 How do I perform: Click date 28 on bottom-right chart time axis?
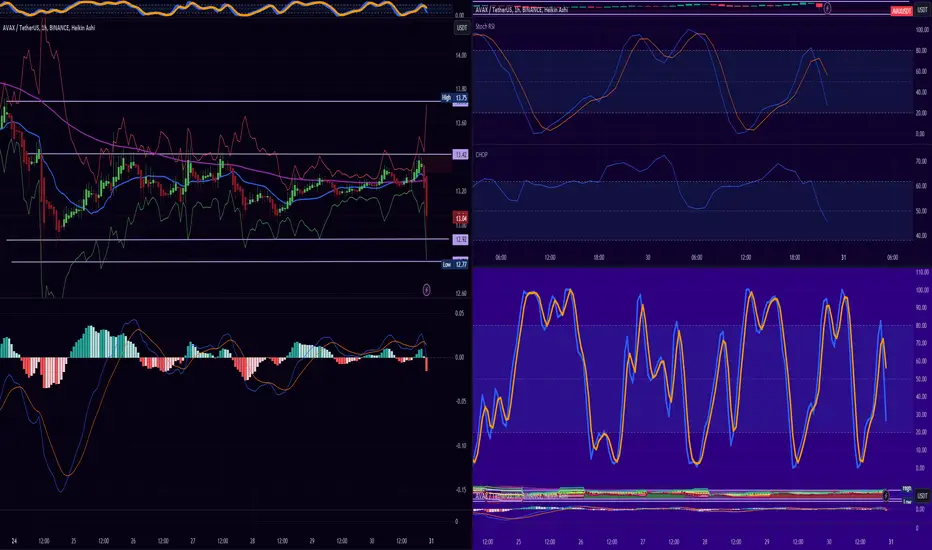pyautogui.click(x=705, y=542)
